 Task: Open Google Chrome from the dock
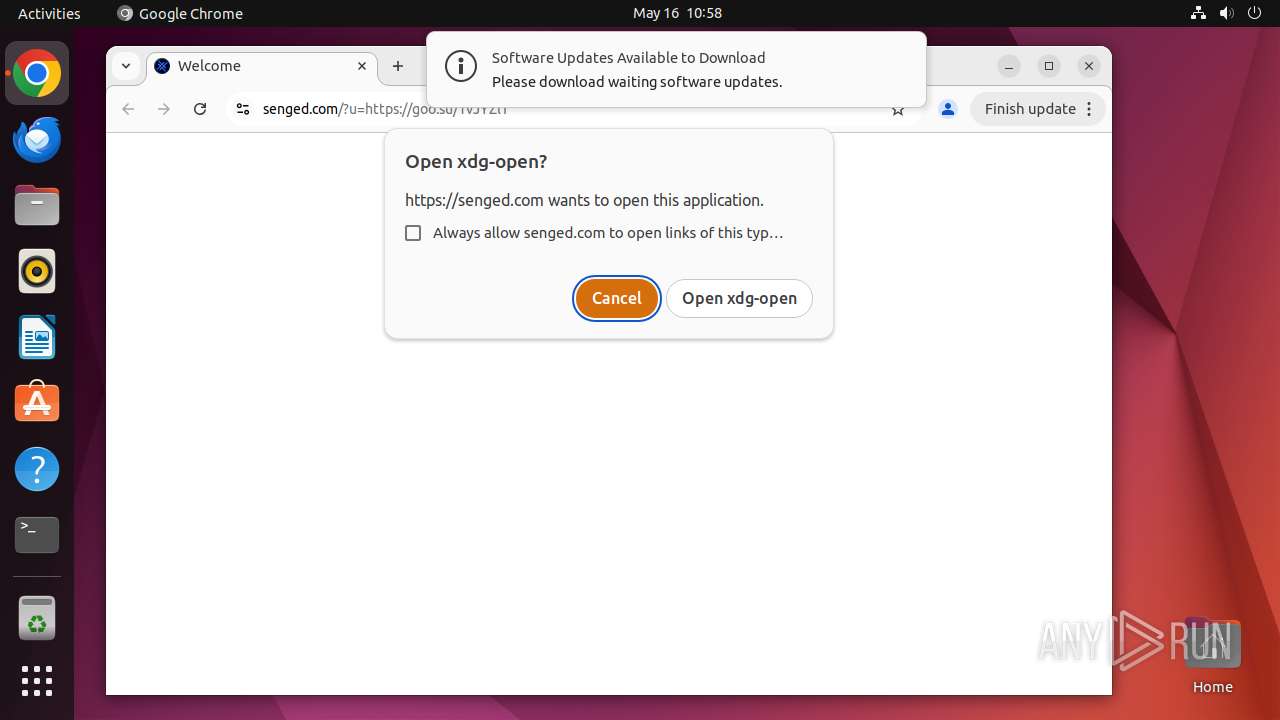click(37, 74)
